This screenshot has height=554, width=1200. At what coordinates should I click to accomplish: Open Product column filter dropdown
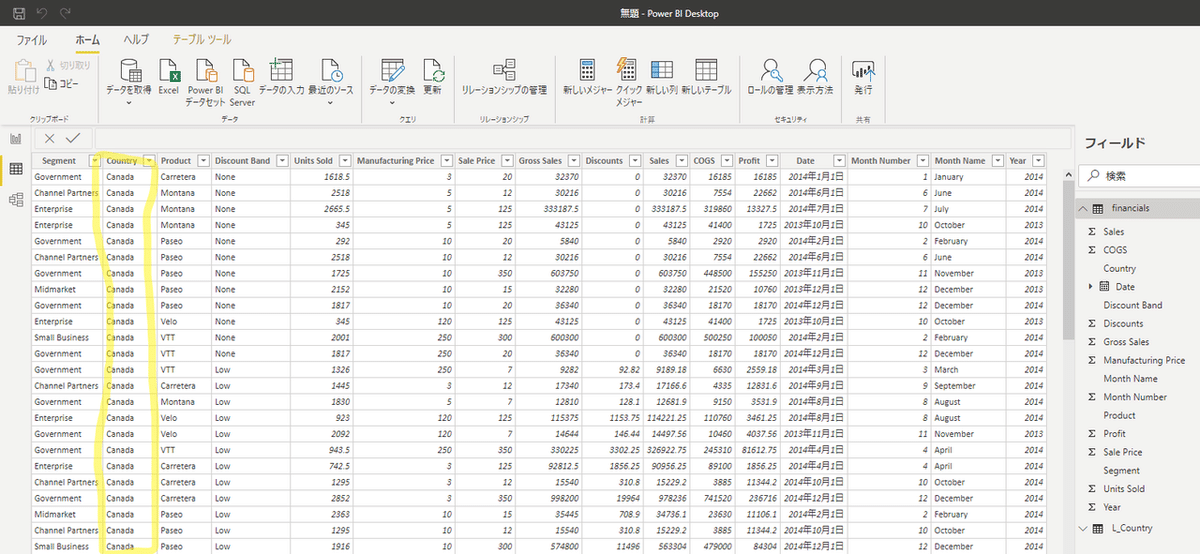pyautogui.click(x=203, y=161)
